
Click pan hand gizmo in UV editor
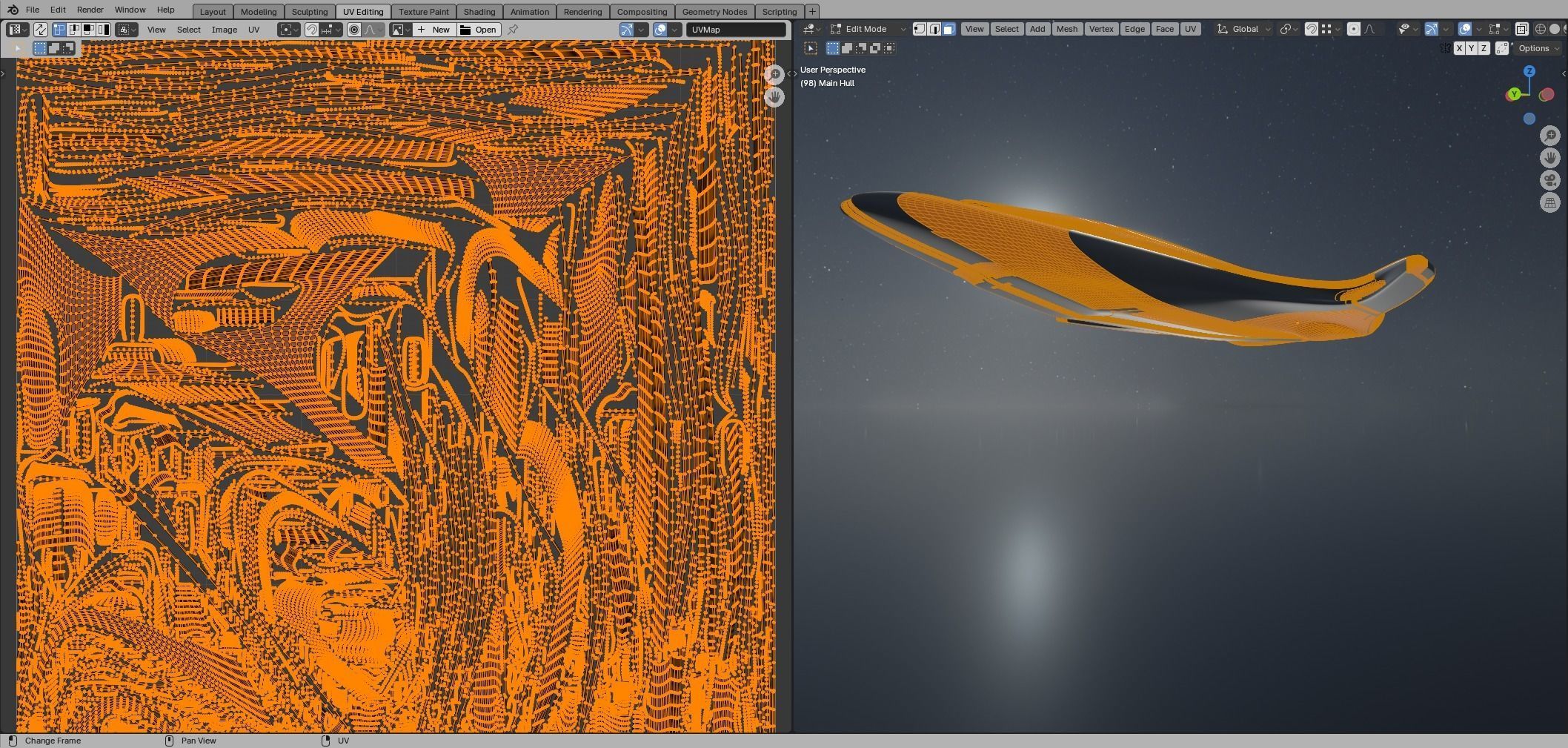[x=774, y=97]
